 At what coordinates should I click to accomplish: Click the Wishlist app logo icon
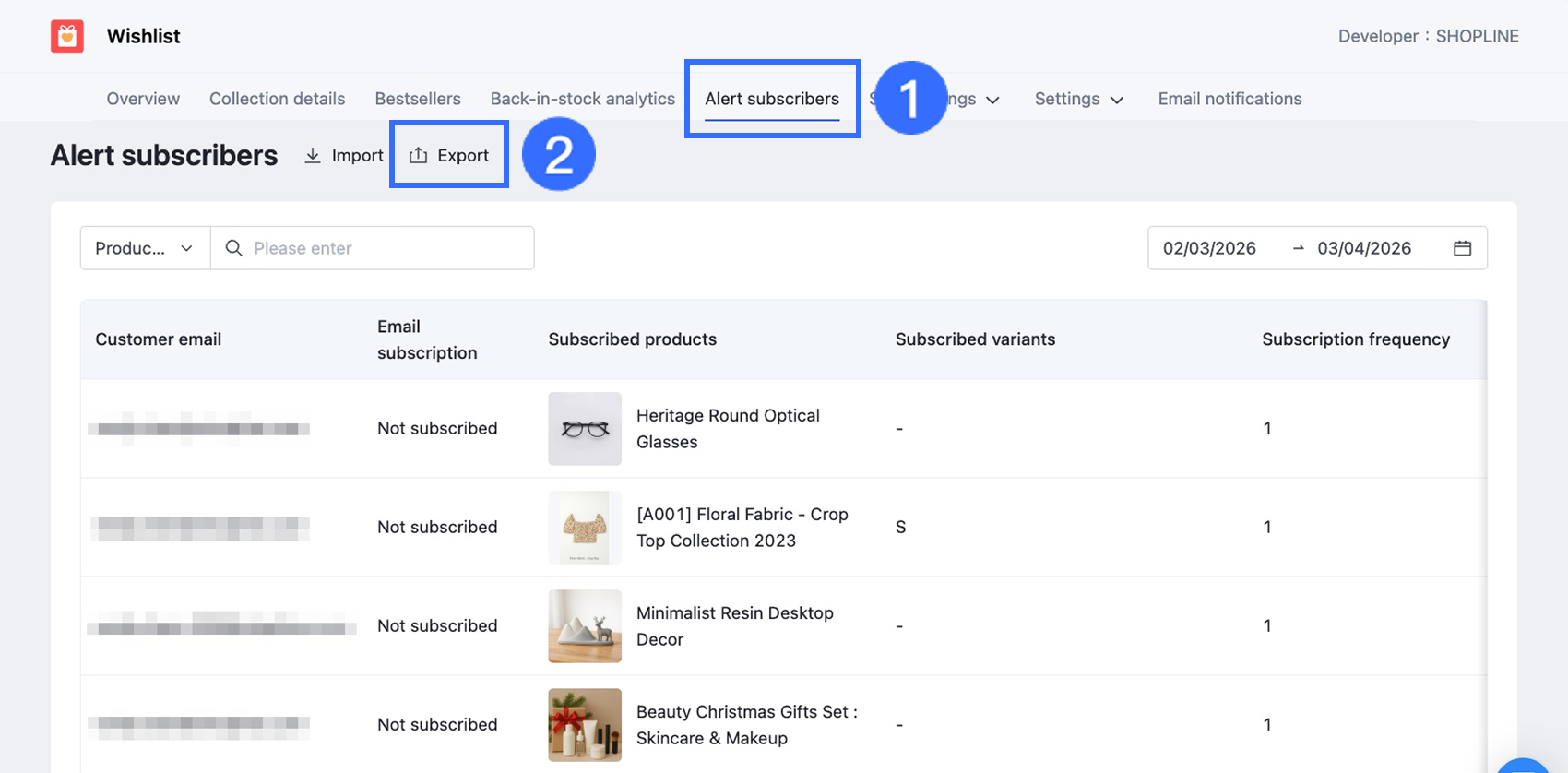(67, 36)
